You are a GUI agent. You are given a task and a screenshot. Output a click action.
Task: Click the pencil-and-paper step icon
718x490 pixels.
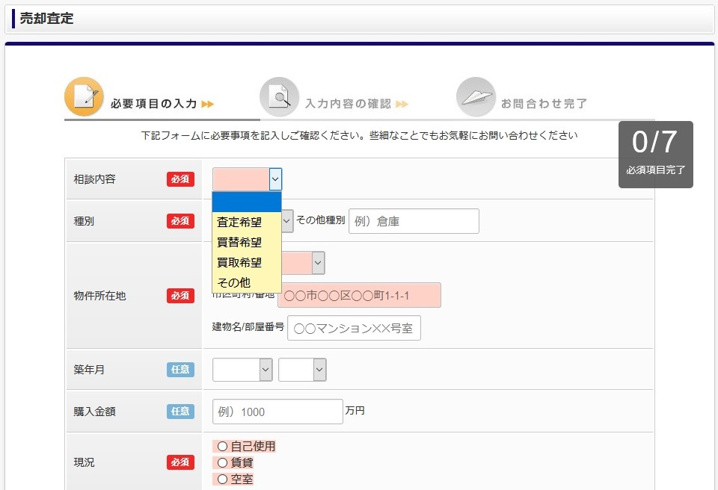pos(84,97)
